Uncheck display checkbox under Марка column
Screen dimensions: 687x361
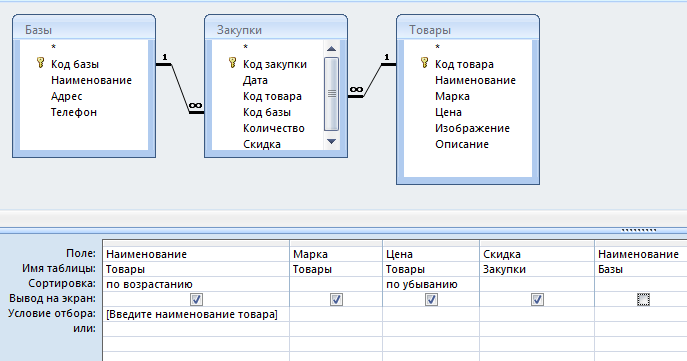click(x=336, y=300)
